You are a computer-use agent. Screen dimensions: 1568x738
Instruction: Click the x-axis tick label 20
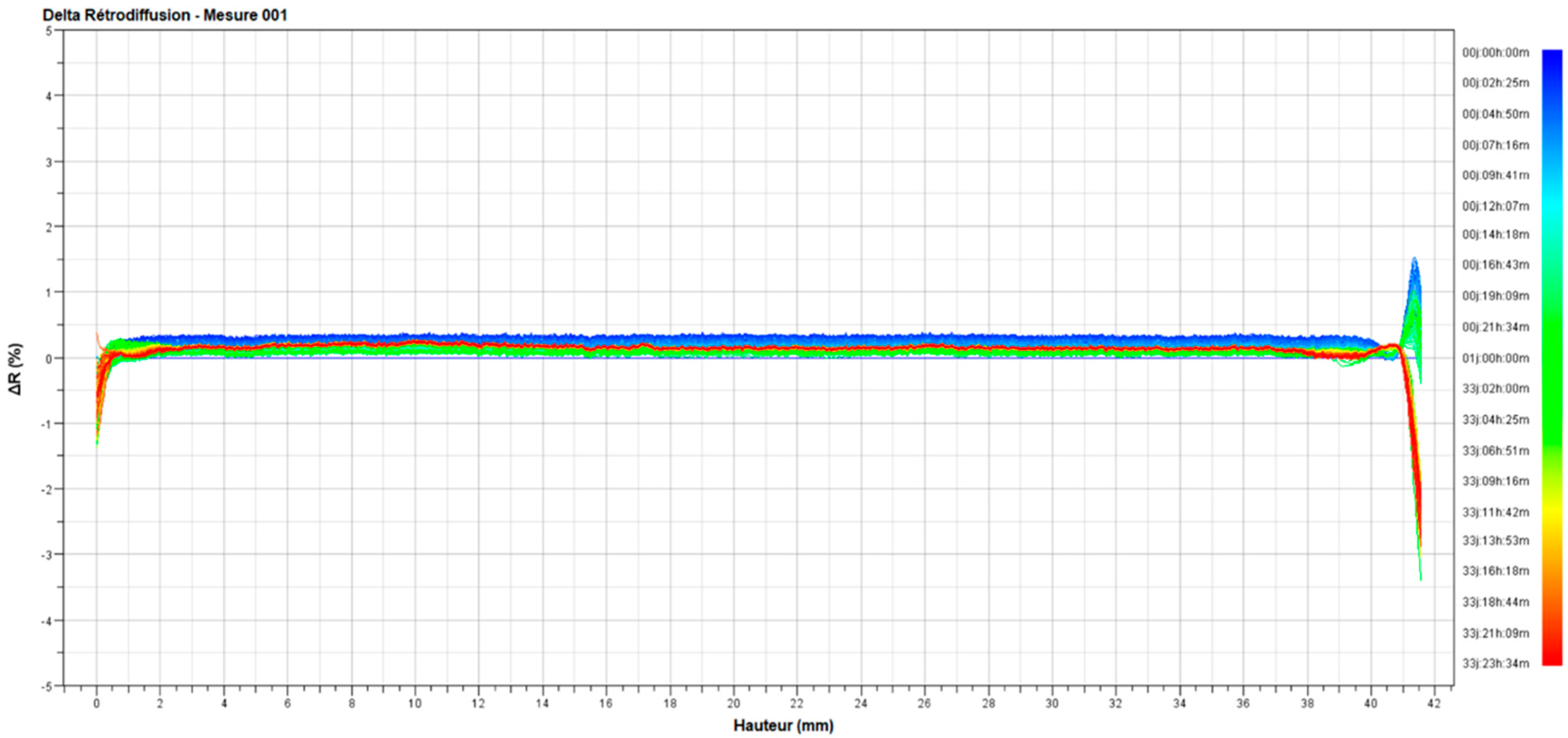[733, 703]
